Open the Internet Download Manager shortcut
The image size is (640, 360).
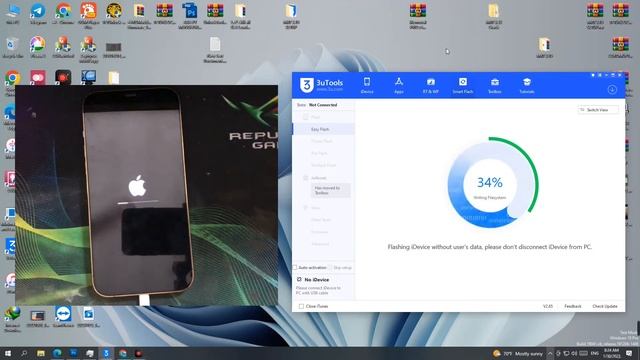point(13,319)
